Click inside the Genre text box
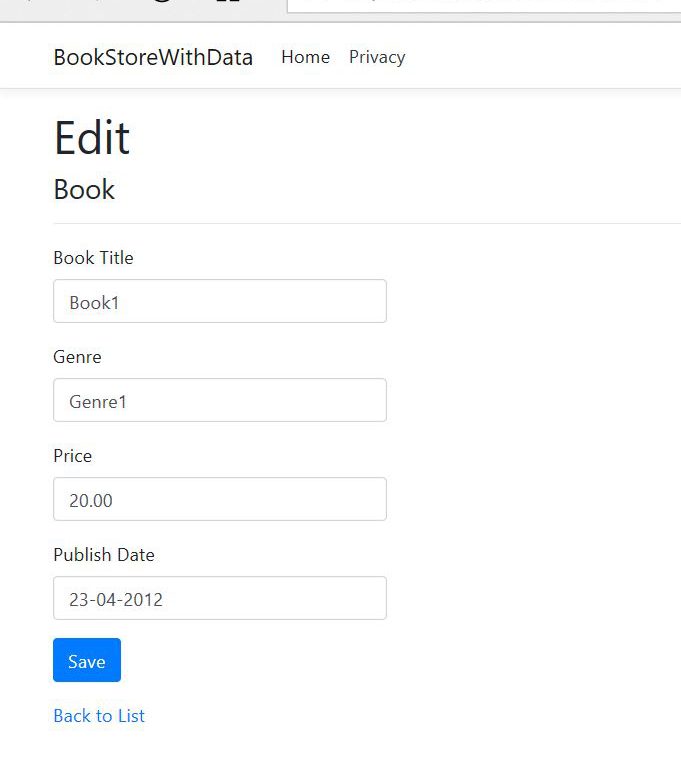This screenshot has width=681, height=768. point(219,400)
